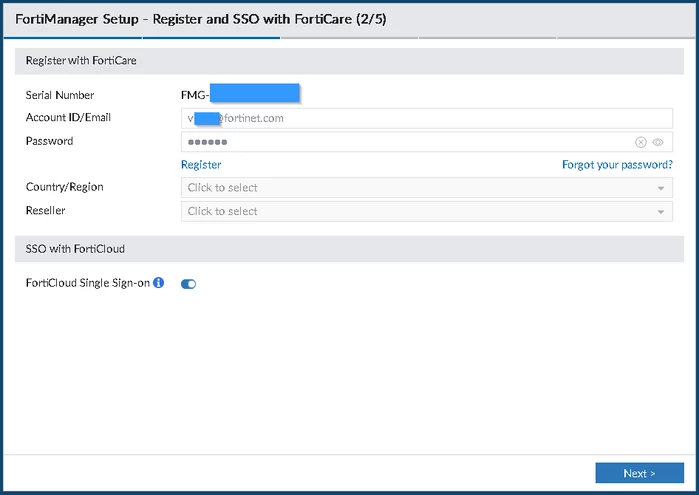The image size is (699, 495).
Task: Click the FortiCloud Single Sign-on label
Action: tap(87, 283)
